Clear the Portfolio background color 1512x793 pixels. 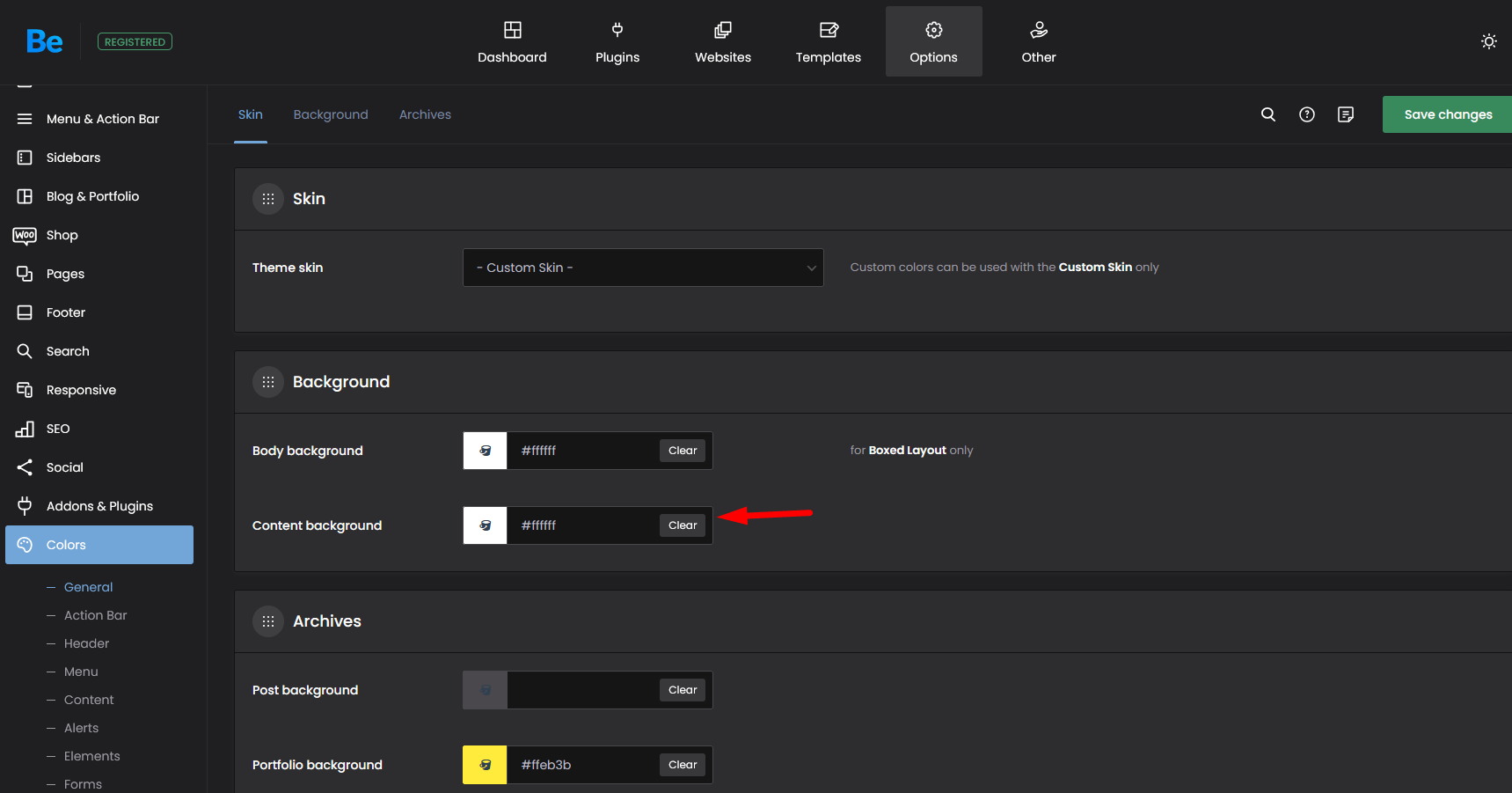[x=683, y=765]
